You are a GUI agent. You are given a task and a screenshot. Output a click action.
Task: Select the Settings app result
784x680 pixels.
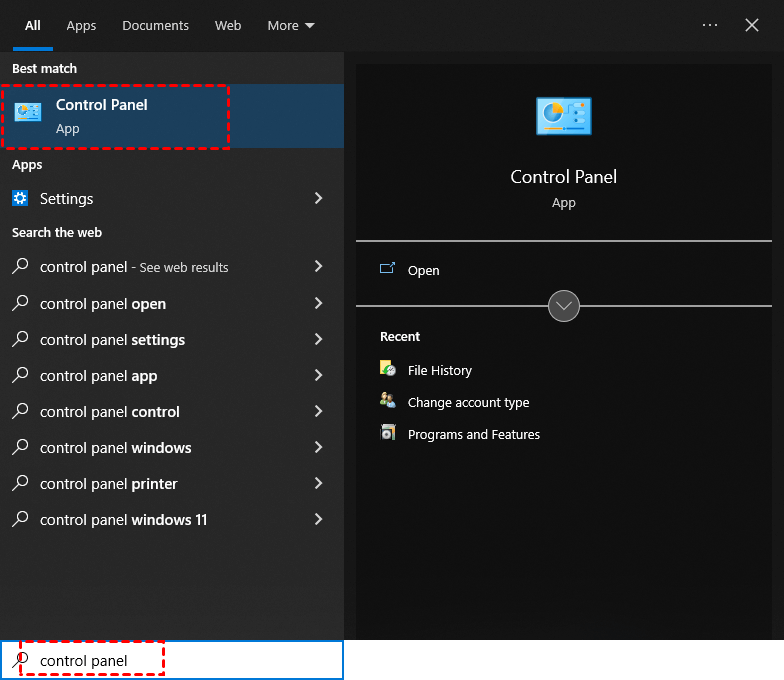coord(172,198)
